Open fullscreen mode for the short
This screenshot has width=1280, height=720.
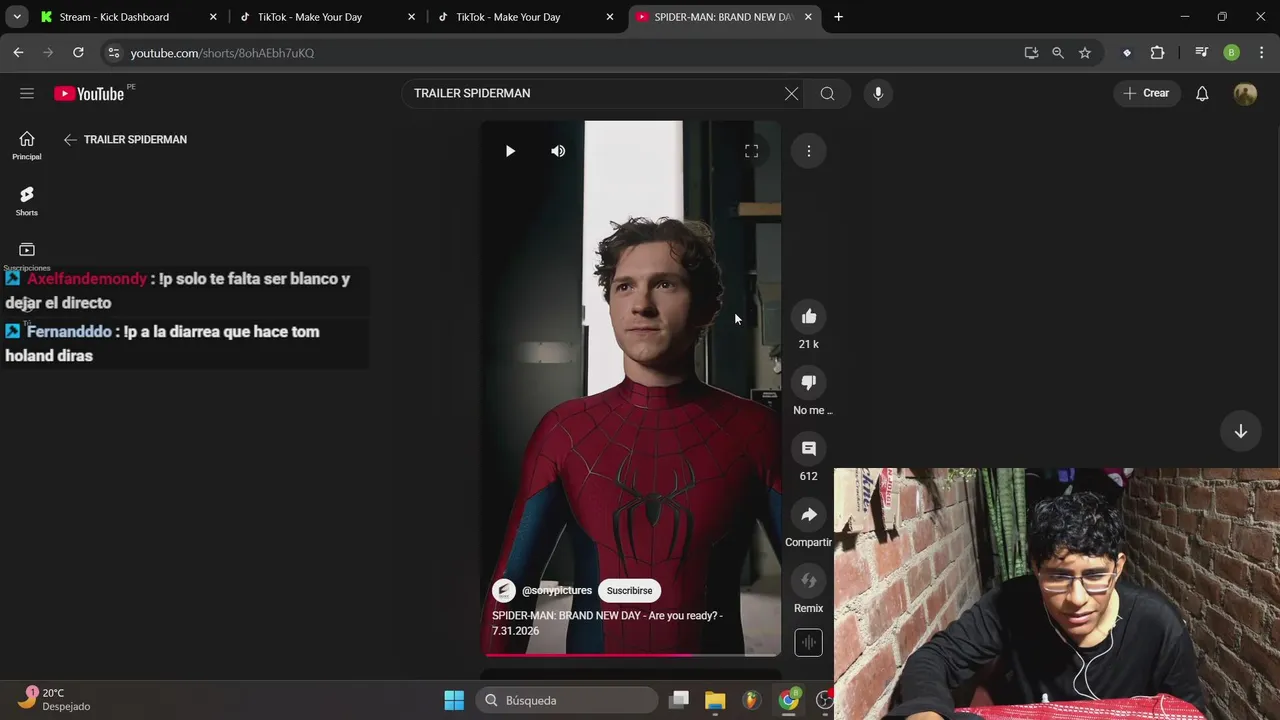coord(751,151)
